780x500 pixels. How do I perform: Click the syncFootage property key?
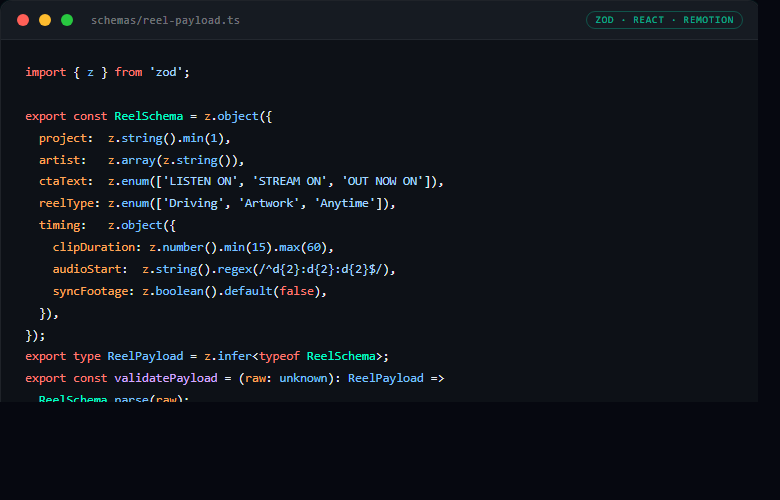pyautogui.click(x=90, y=291)
